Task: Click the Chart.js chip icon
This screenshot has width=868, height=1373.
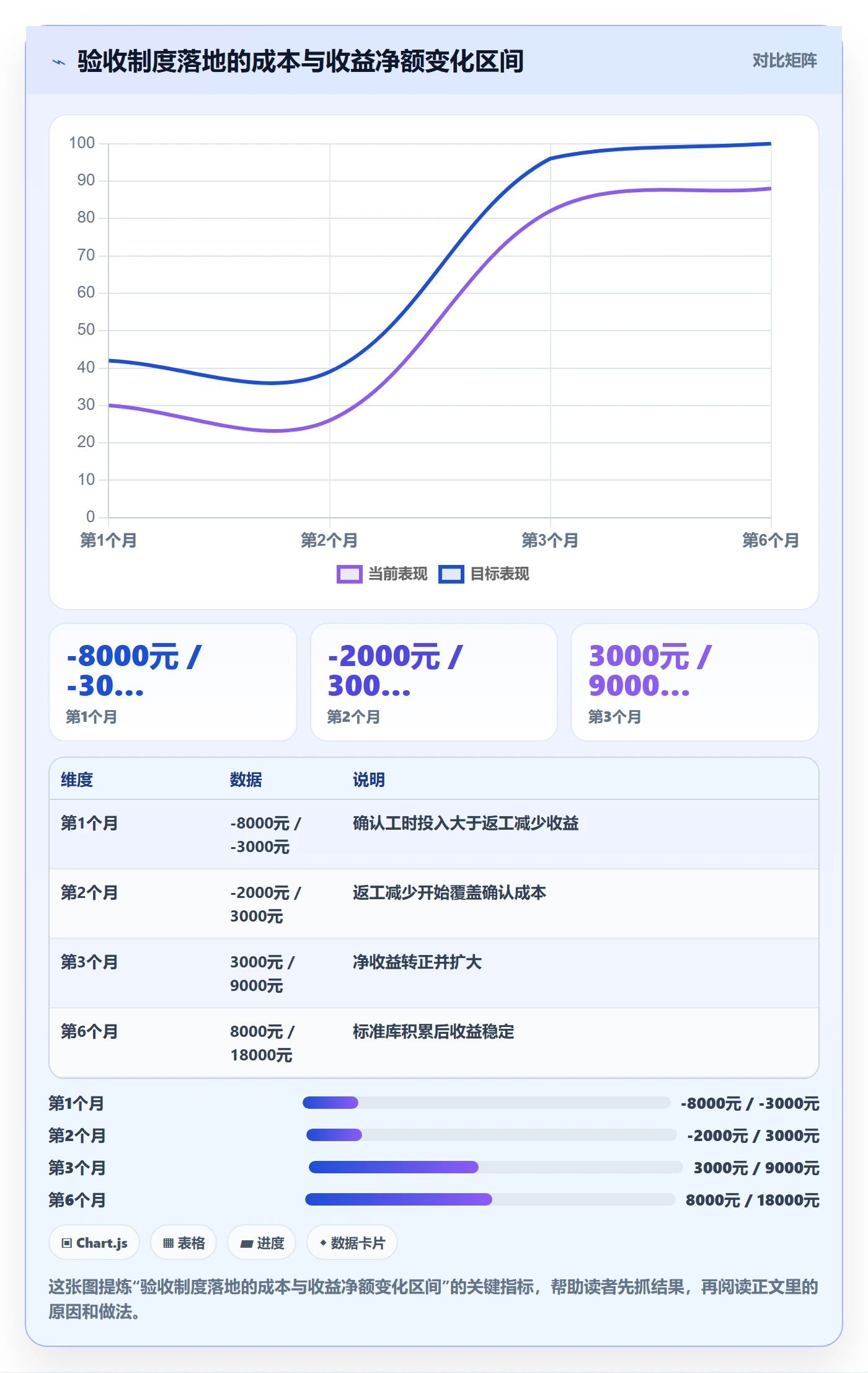Action: coord(67,1243)
